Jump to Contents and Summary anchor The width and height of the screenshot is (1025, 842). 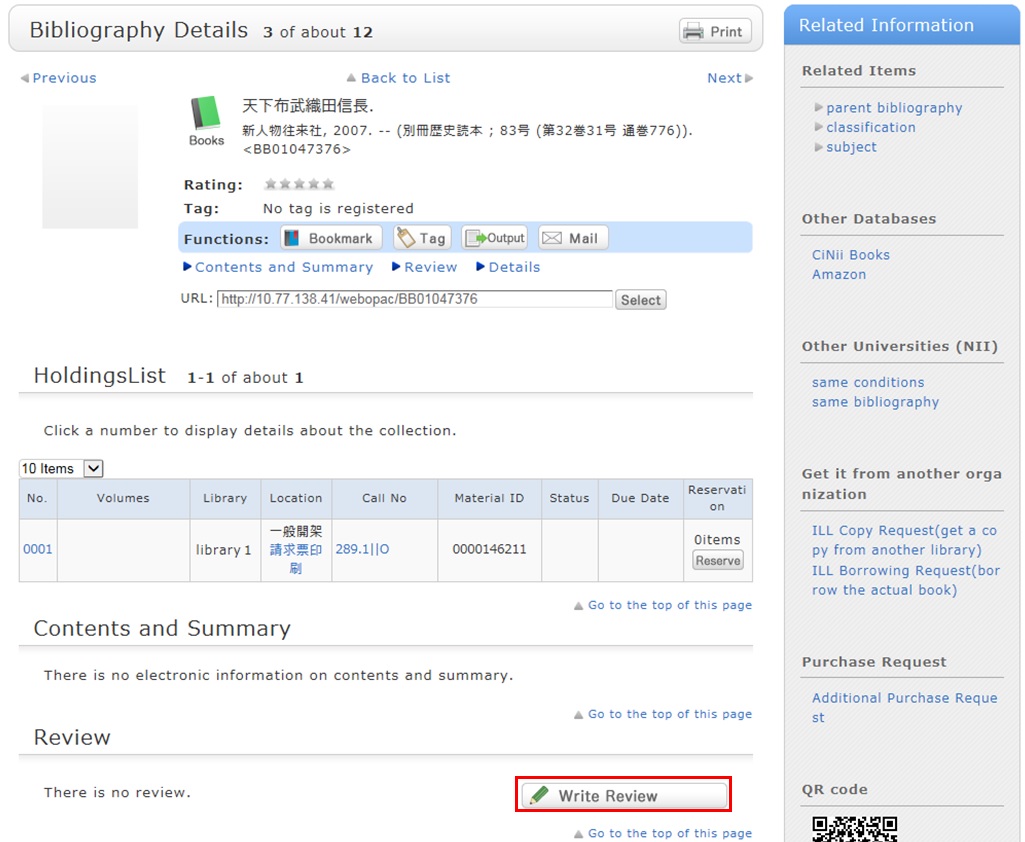click(283, 267)
